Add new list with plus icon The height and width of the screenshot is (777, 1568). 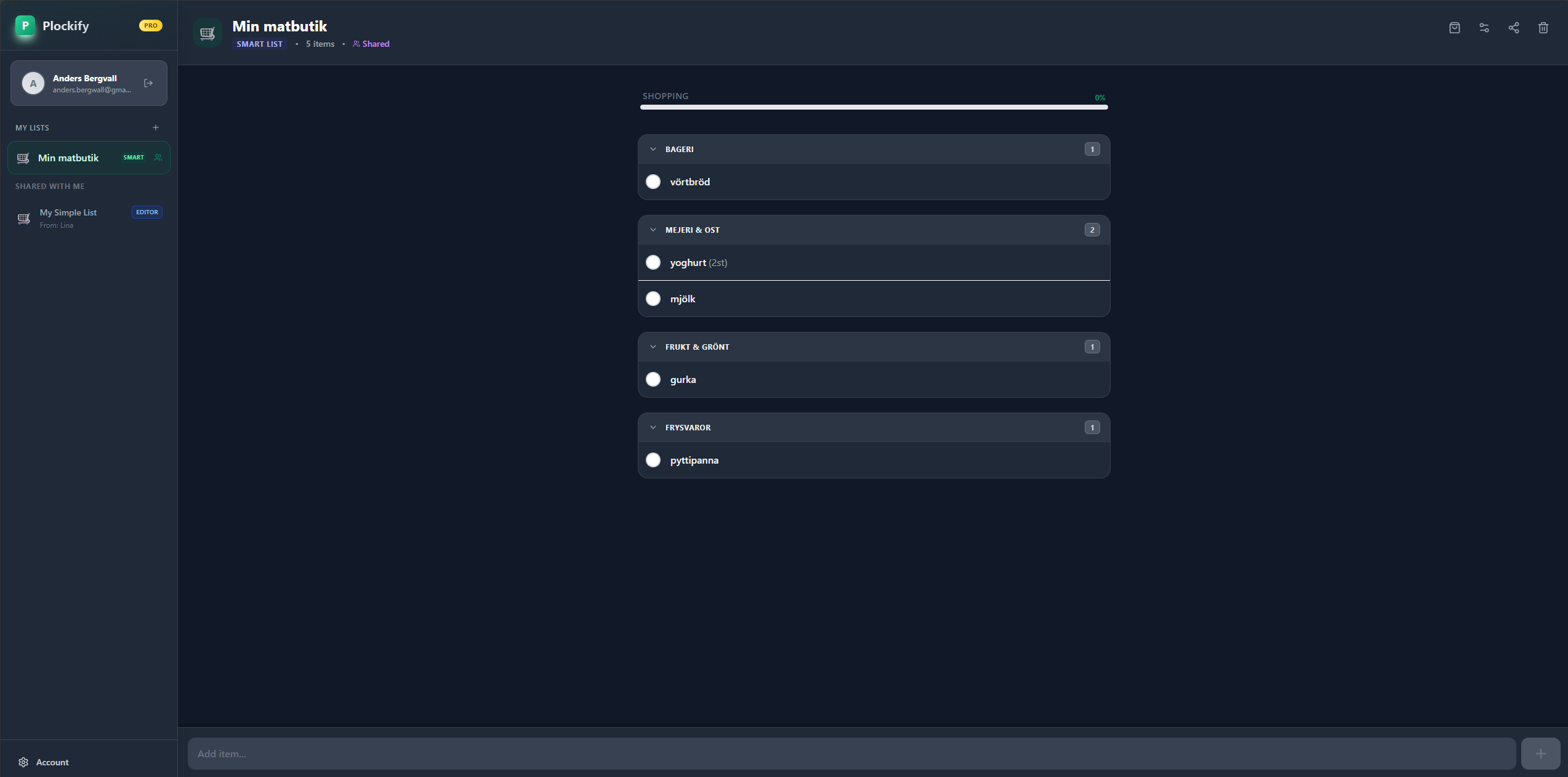tap(156, 127)
